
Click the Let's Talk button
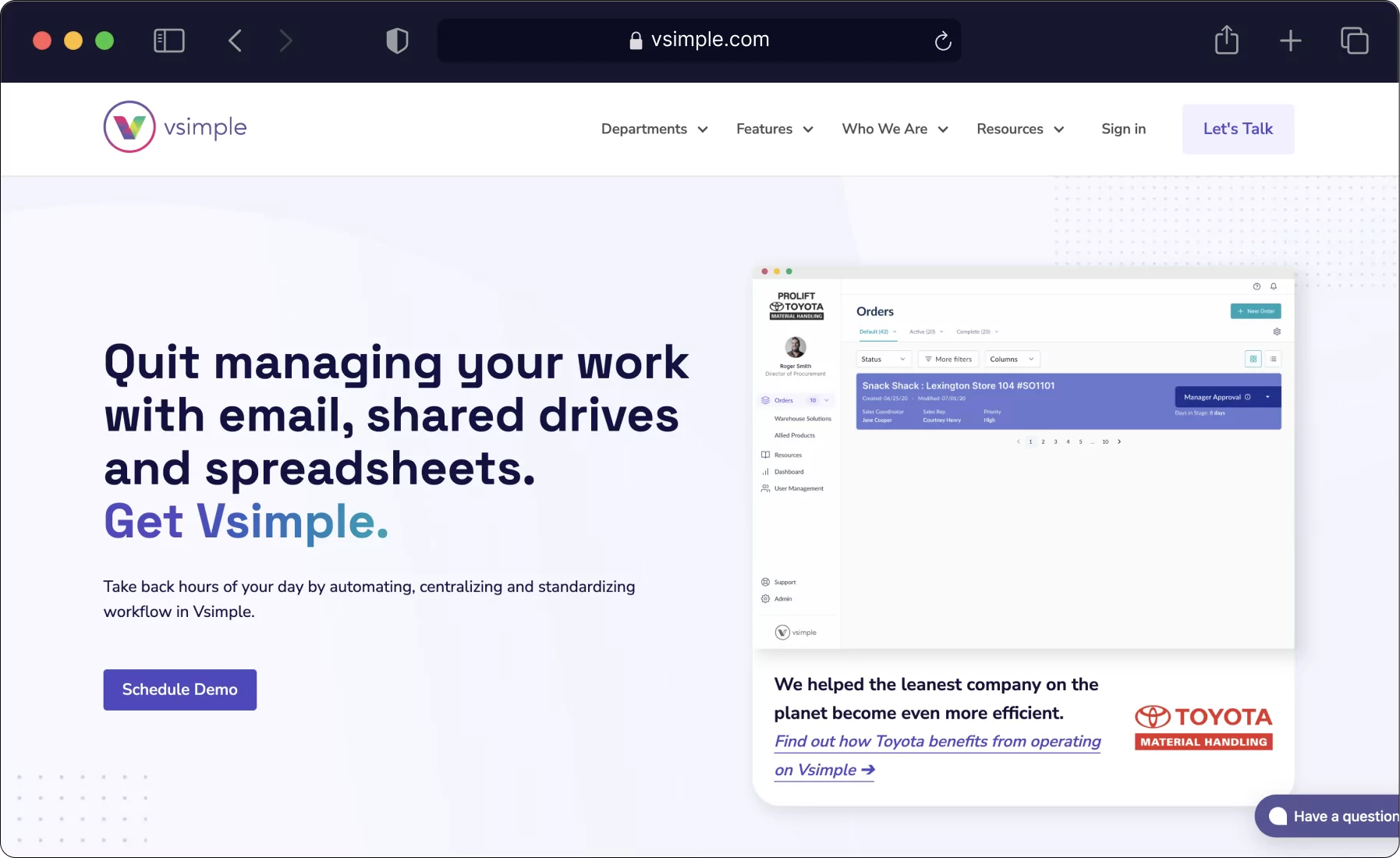(x=1238, y=129)
